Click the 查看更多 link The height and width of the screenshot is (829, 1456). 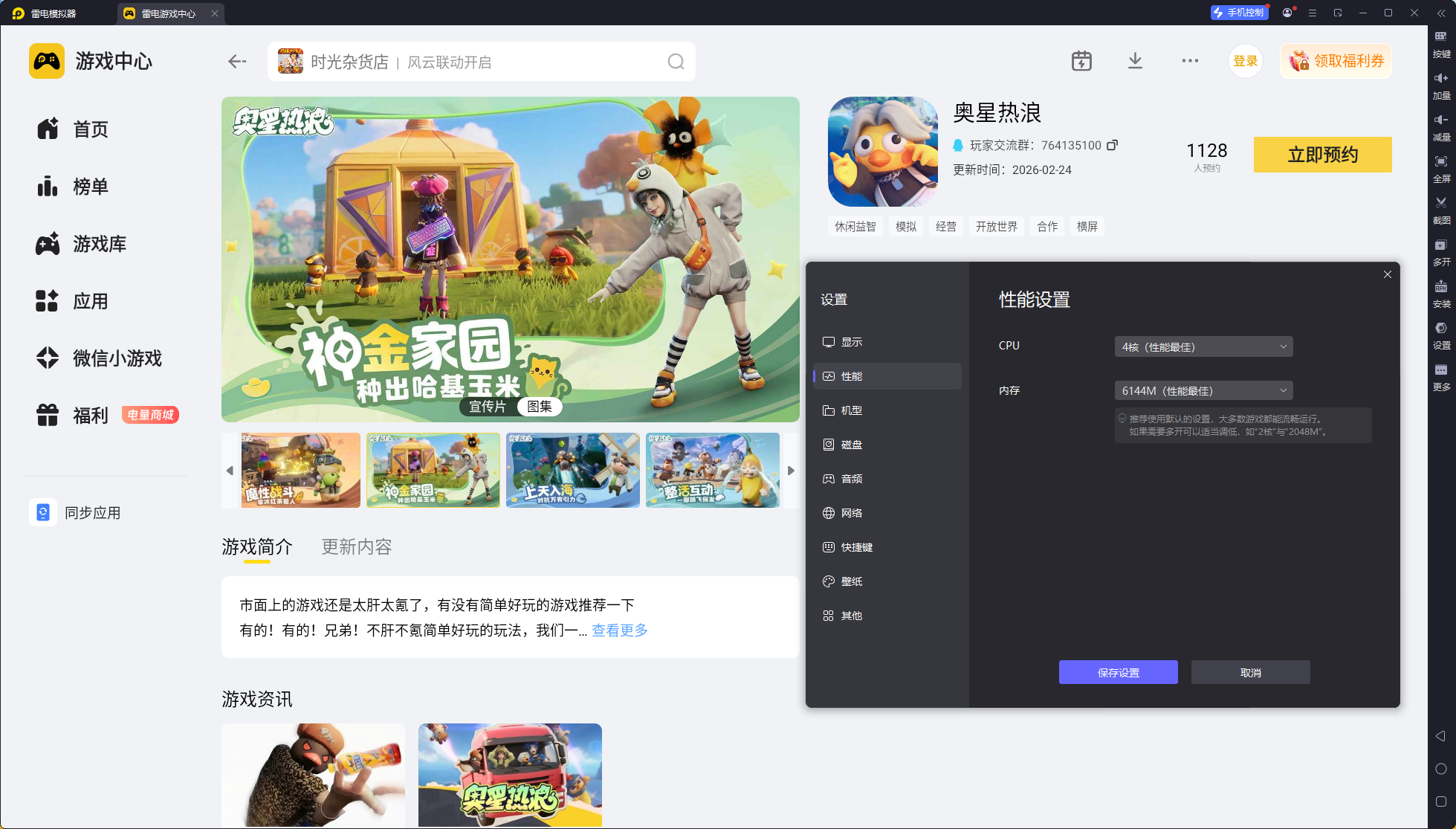[619, 630]
